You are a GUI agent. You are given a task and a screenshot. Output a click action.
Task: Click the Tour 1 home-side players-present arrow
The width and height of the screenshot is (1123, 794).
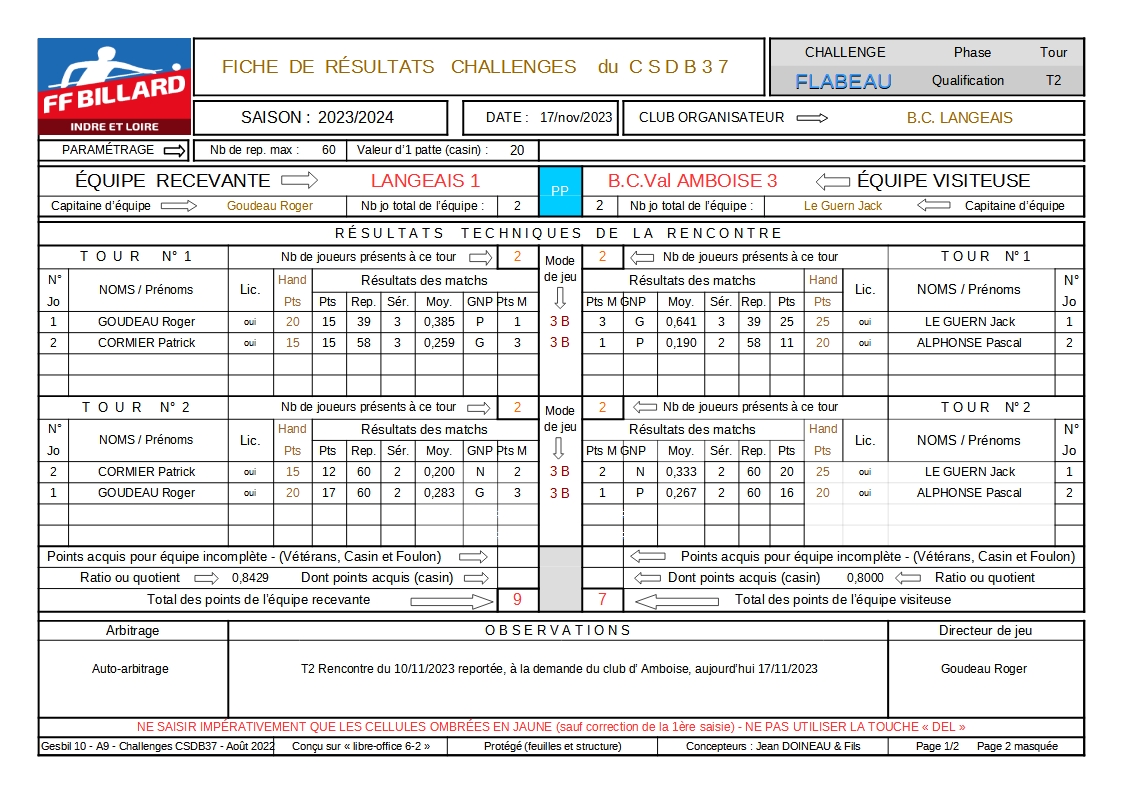coord(481,257)
